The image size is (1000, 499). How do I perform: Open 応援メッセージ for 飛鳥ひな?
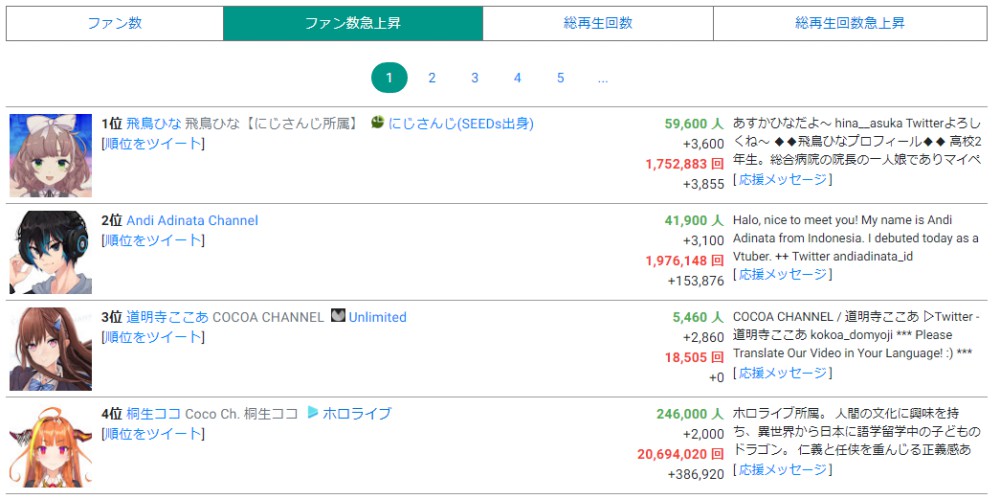783,180
